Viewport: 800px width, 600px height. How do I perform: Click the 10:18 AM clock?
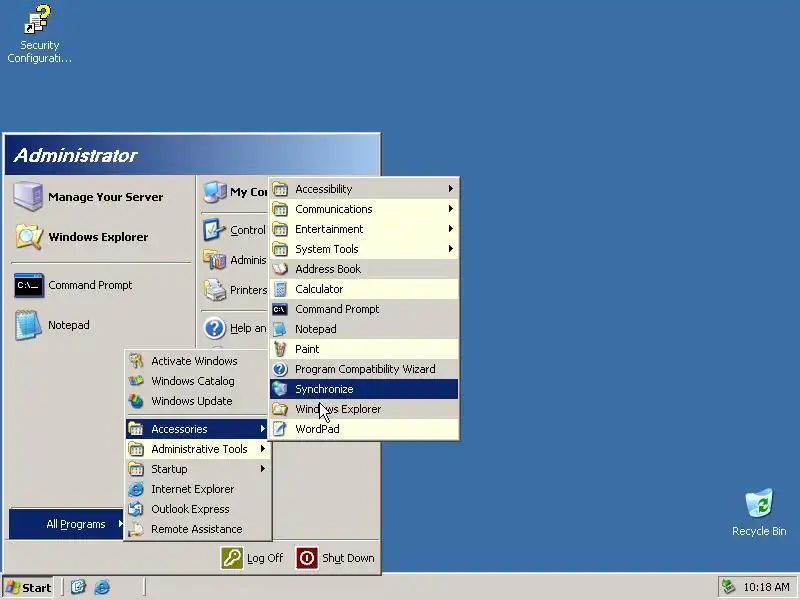click(x=766, y=587)
